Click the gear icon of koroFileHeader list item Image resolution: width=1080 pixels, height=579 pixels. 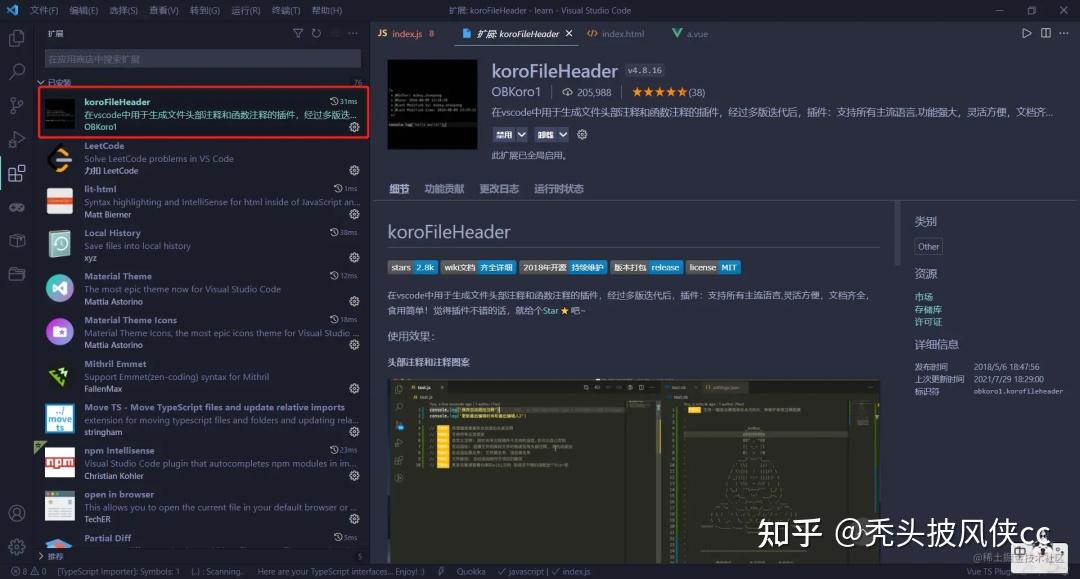coord(354,127)
